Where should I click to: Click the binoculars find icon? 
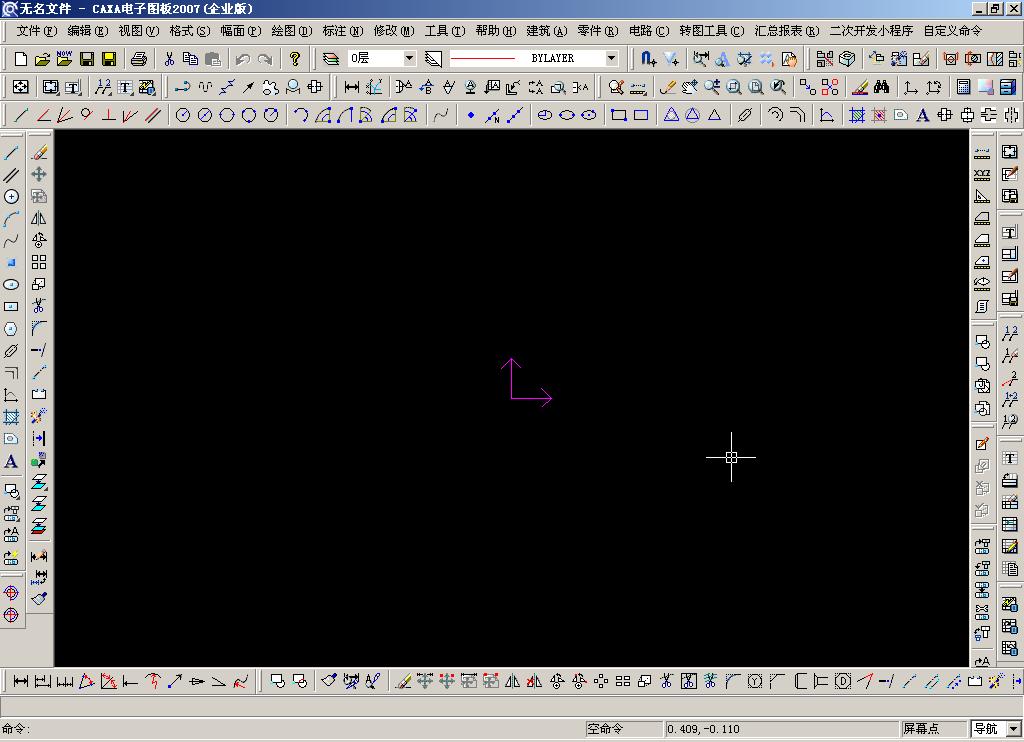pos(882,87)
